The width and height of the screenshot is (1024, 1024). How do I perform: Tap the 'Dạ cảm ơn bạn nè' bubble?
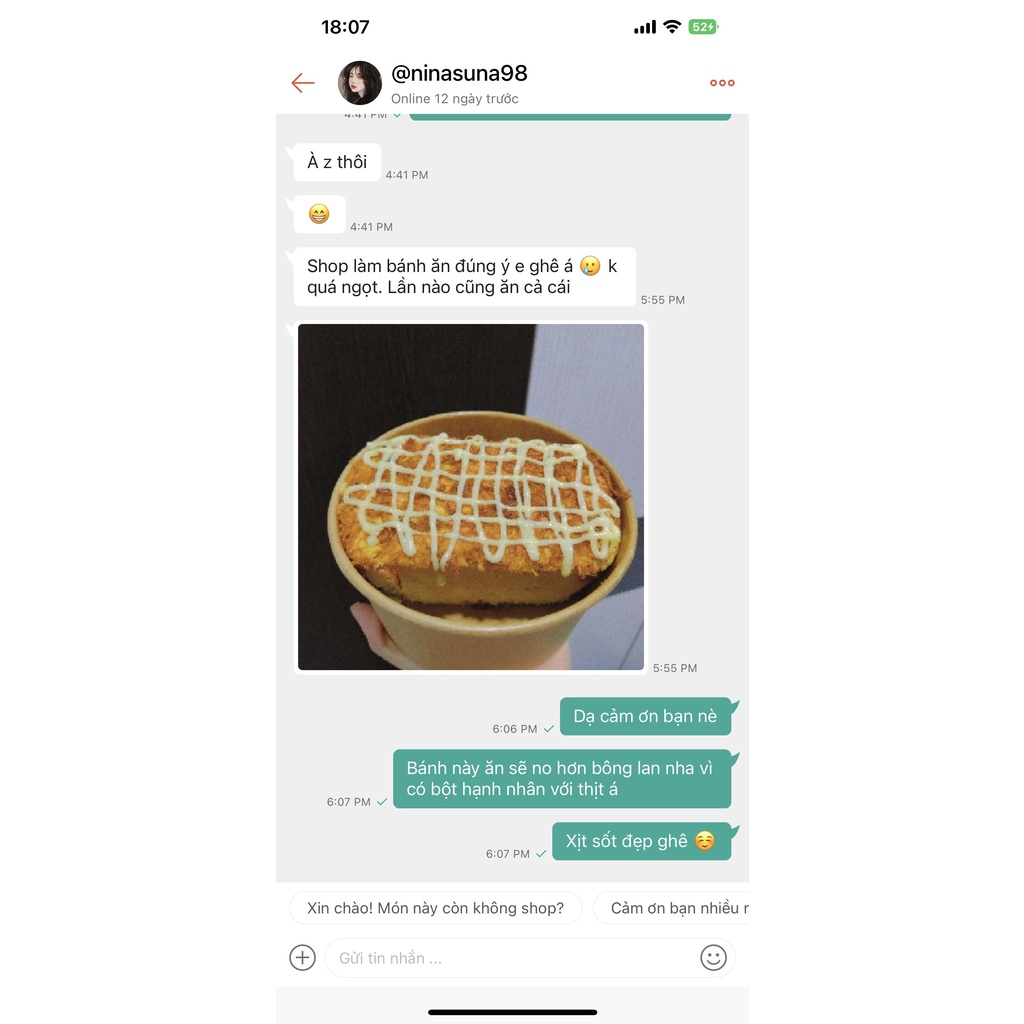(x=645, y=716)
